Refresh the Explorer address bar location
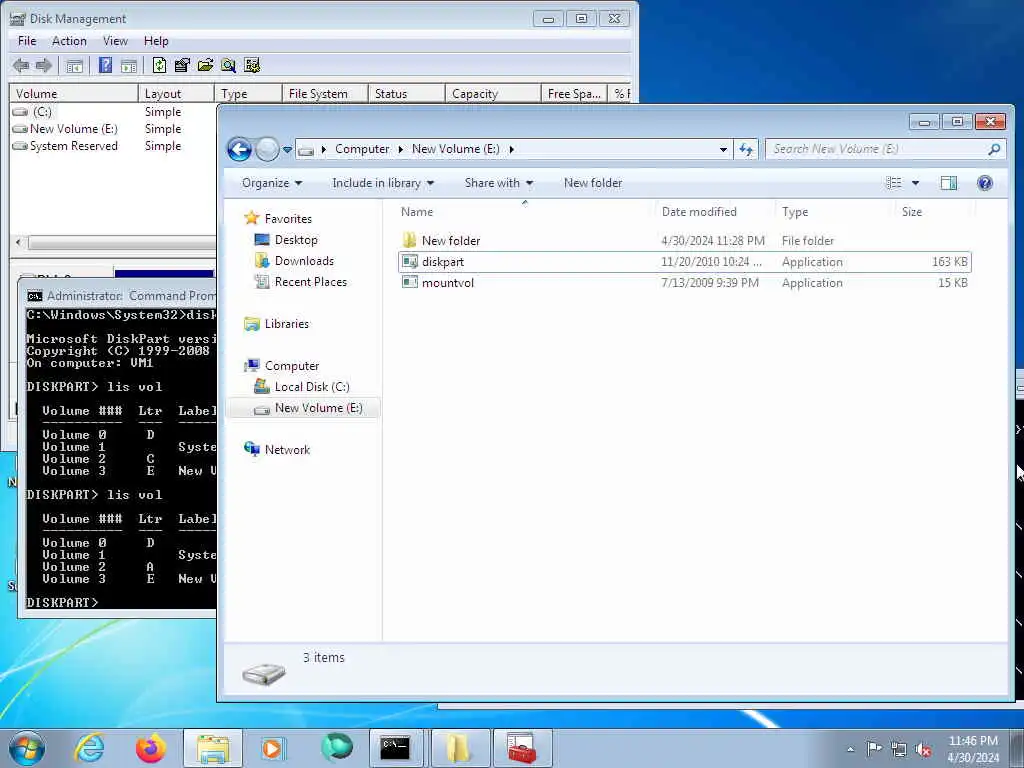 (x=746, y=150)
